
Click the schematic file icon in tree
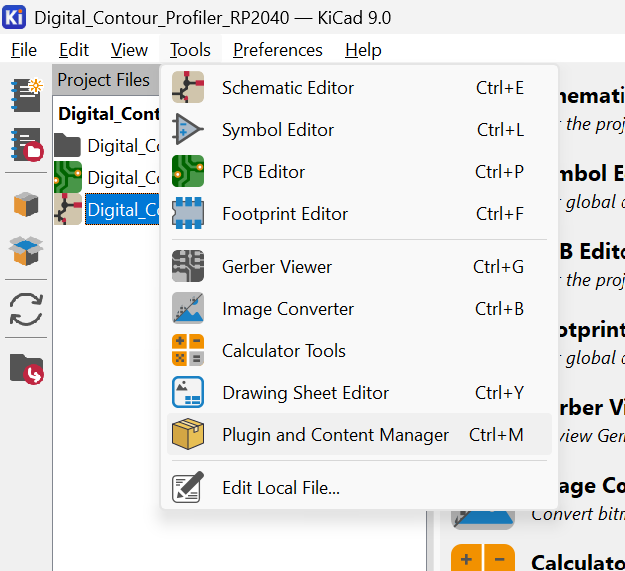click(x=68, y=209)
